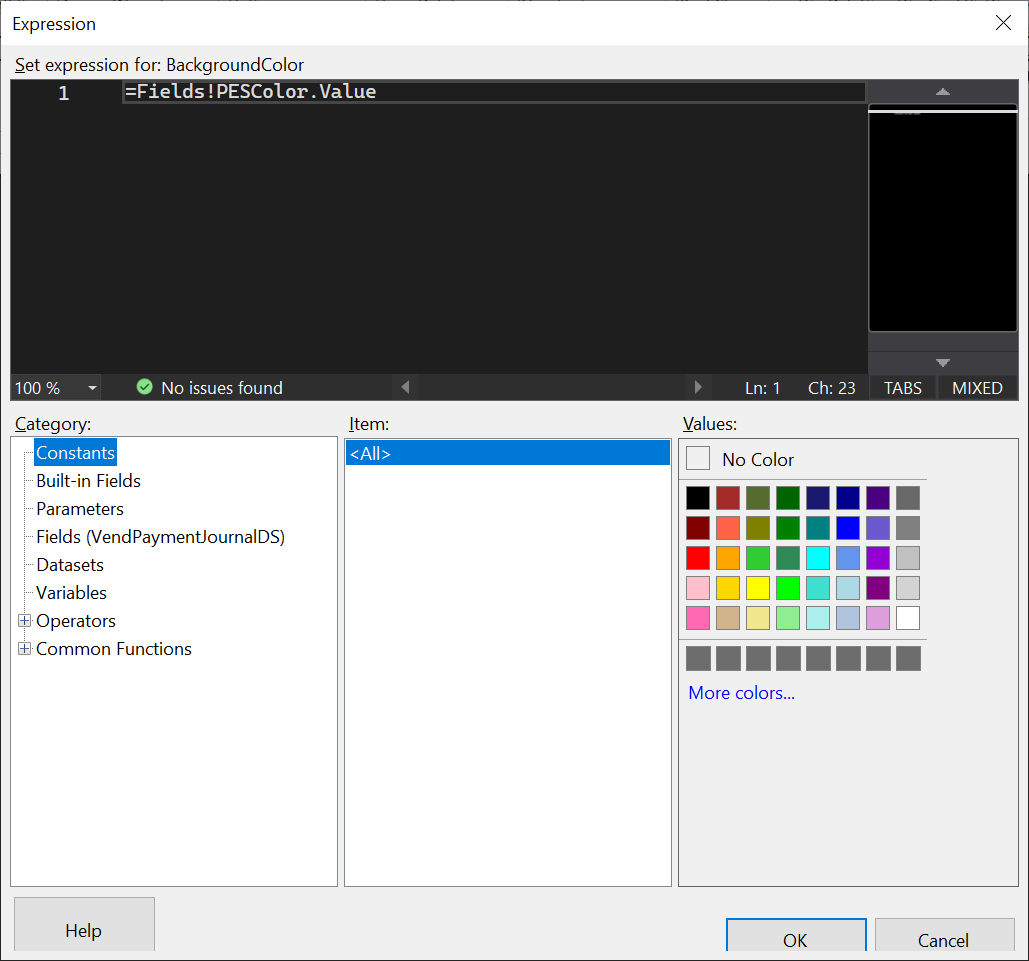Pick the tan color swatch
This screenshot has height=961, width=1029.
(728, 618)
